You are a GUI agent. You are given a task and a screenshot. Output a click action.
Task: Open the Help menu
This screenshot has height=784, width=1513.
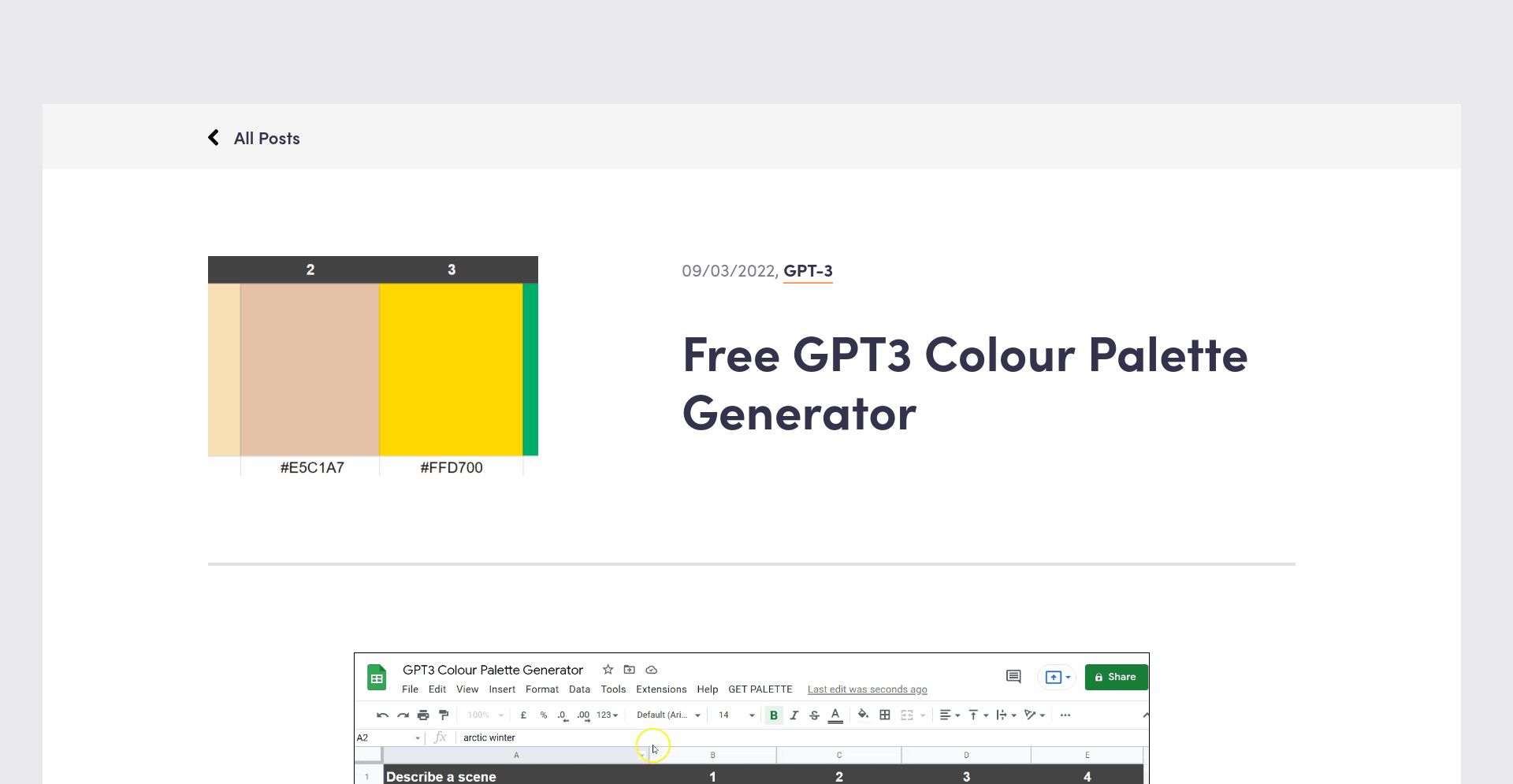coord(708,689)
